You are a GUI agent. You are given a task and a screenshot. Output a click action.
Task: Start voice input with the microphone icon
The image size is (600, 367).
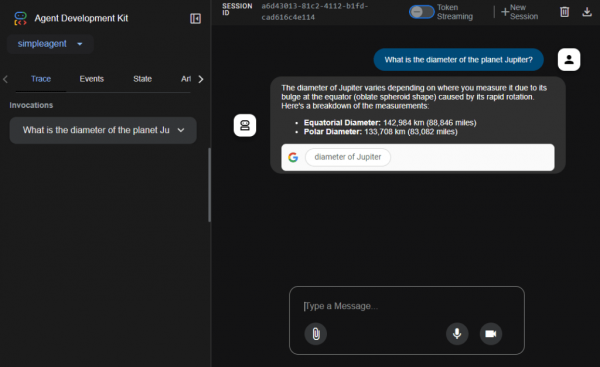457,334
